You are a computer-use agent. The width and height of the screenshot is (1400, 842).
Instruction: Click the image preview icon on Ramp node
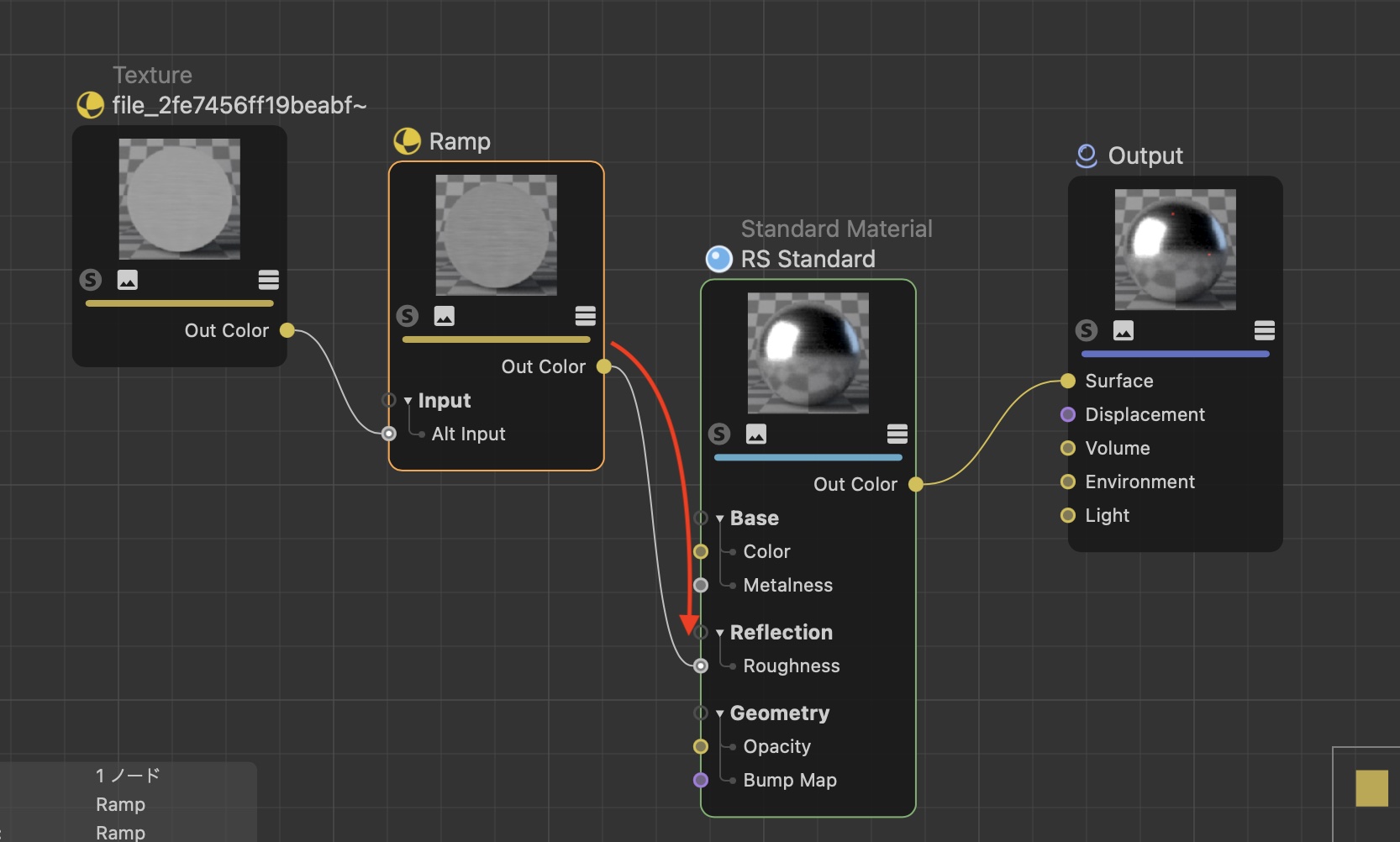[x=444, y=316]
